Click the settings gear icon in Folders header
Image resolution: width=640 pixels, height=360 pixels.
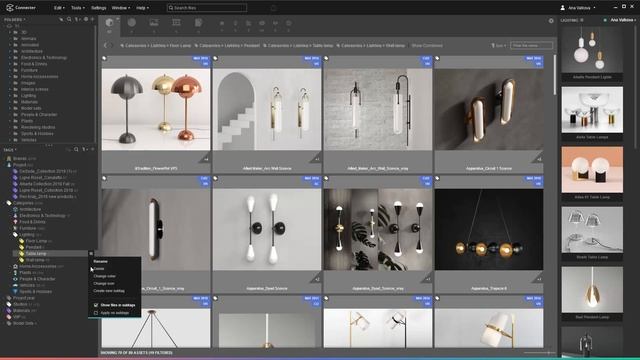(x=86, y=19)
